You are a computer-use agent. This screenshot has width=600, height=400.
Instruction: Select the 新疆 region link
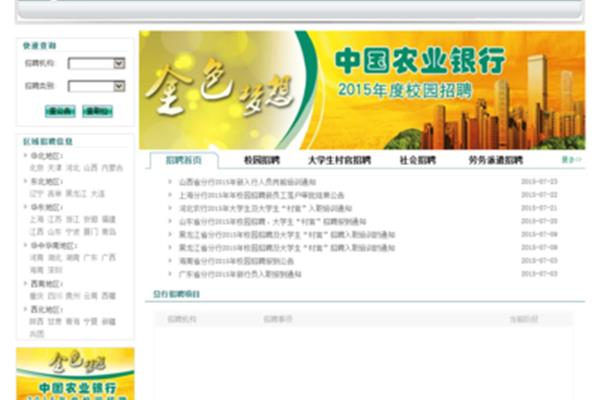[109, 322]
